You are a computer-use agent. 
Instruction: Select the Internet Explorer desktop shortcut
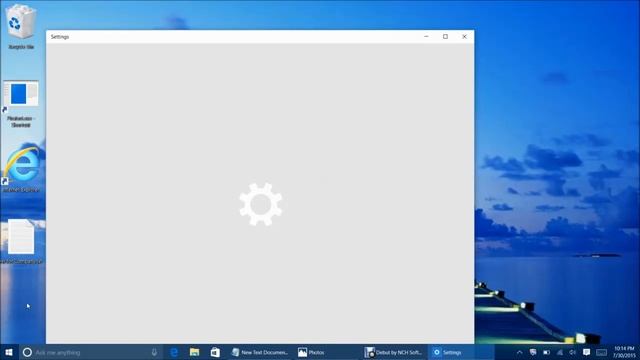click(21, 169)
